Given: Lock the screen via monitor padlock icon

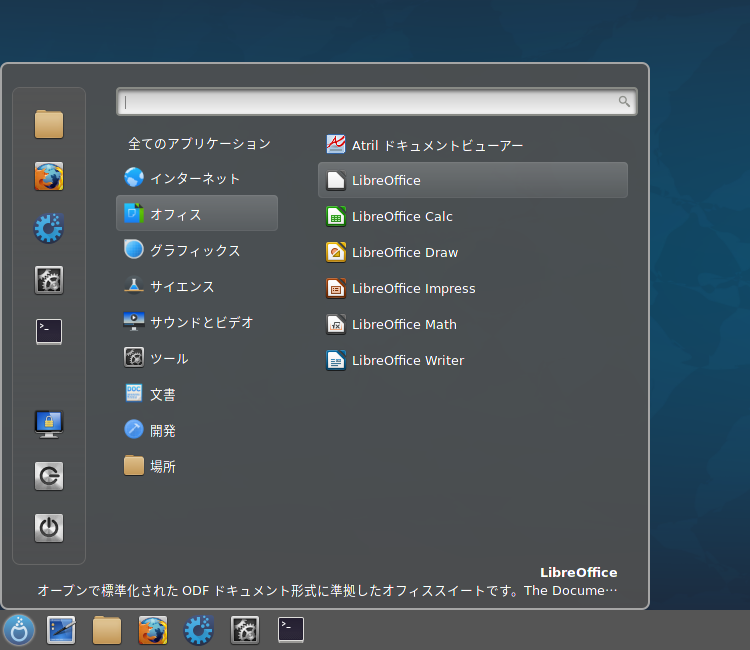Looking at the screenshot, I should point(49,424).
